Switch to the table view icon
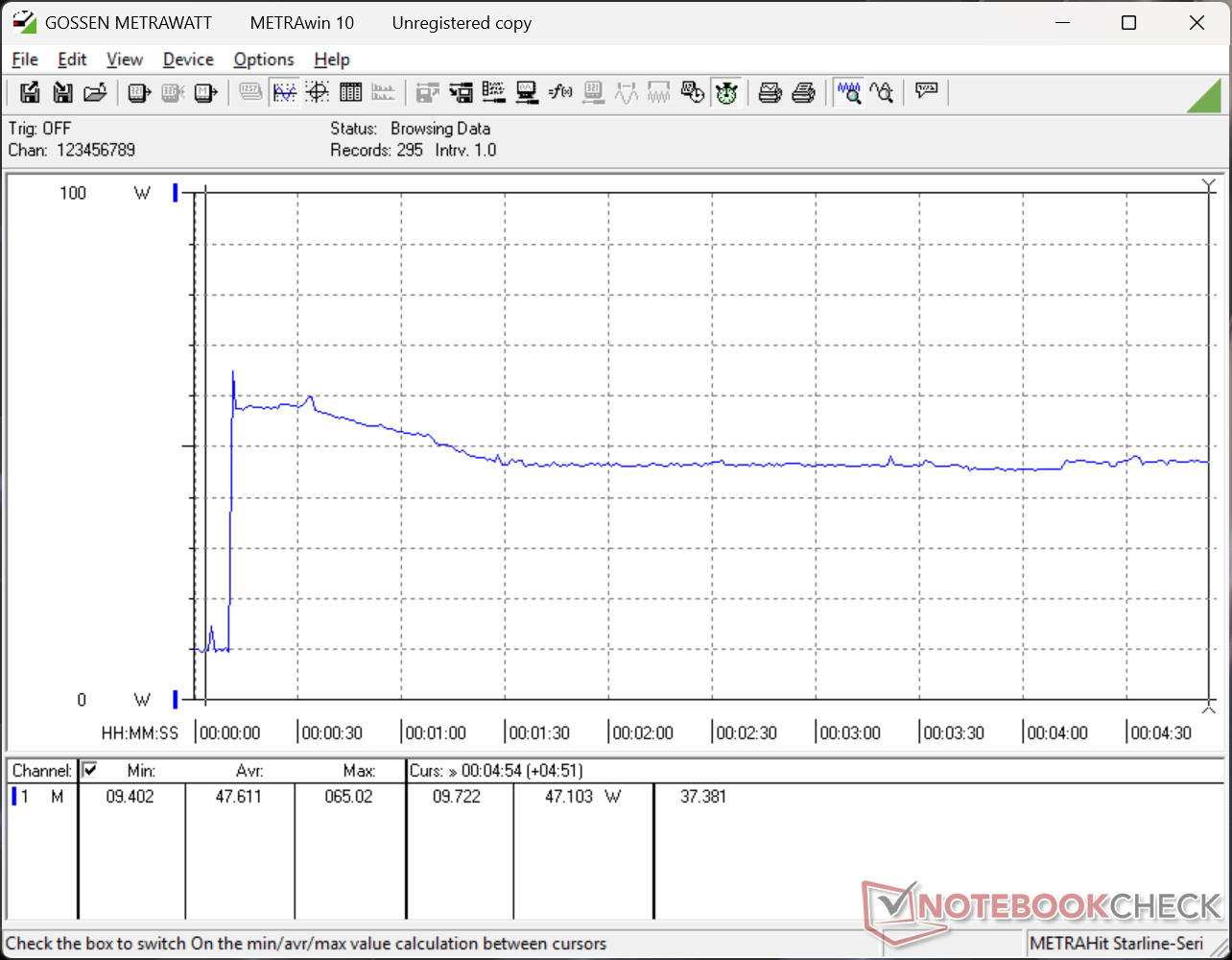The height and width of the screenshot is (960, 1232). click(x=350, y=93)
